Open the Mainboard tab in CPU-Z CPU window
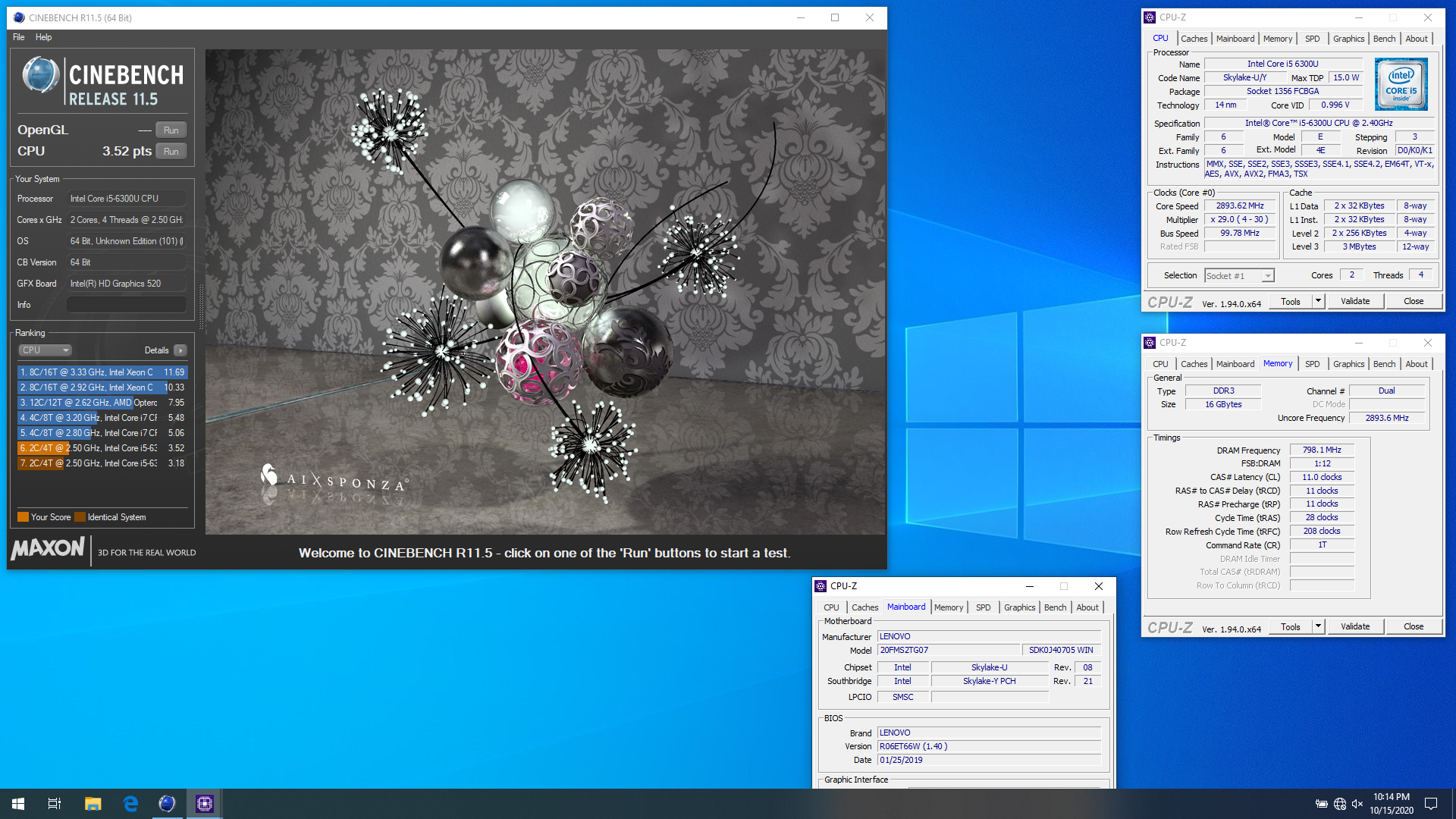Image resolution: width=1456 pixels, height=819 pixels. [1235, 39]
